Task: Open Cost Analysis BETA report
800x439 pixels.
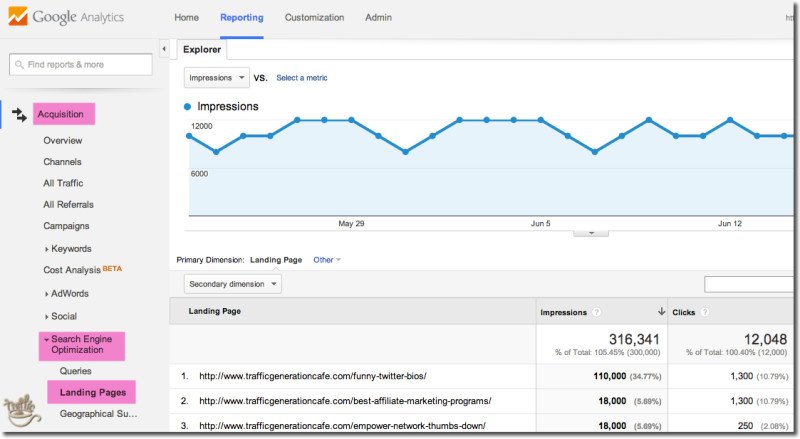Action: tap(83, 270)
